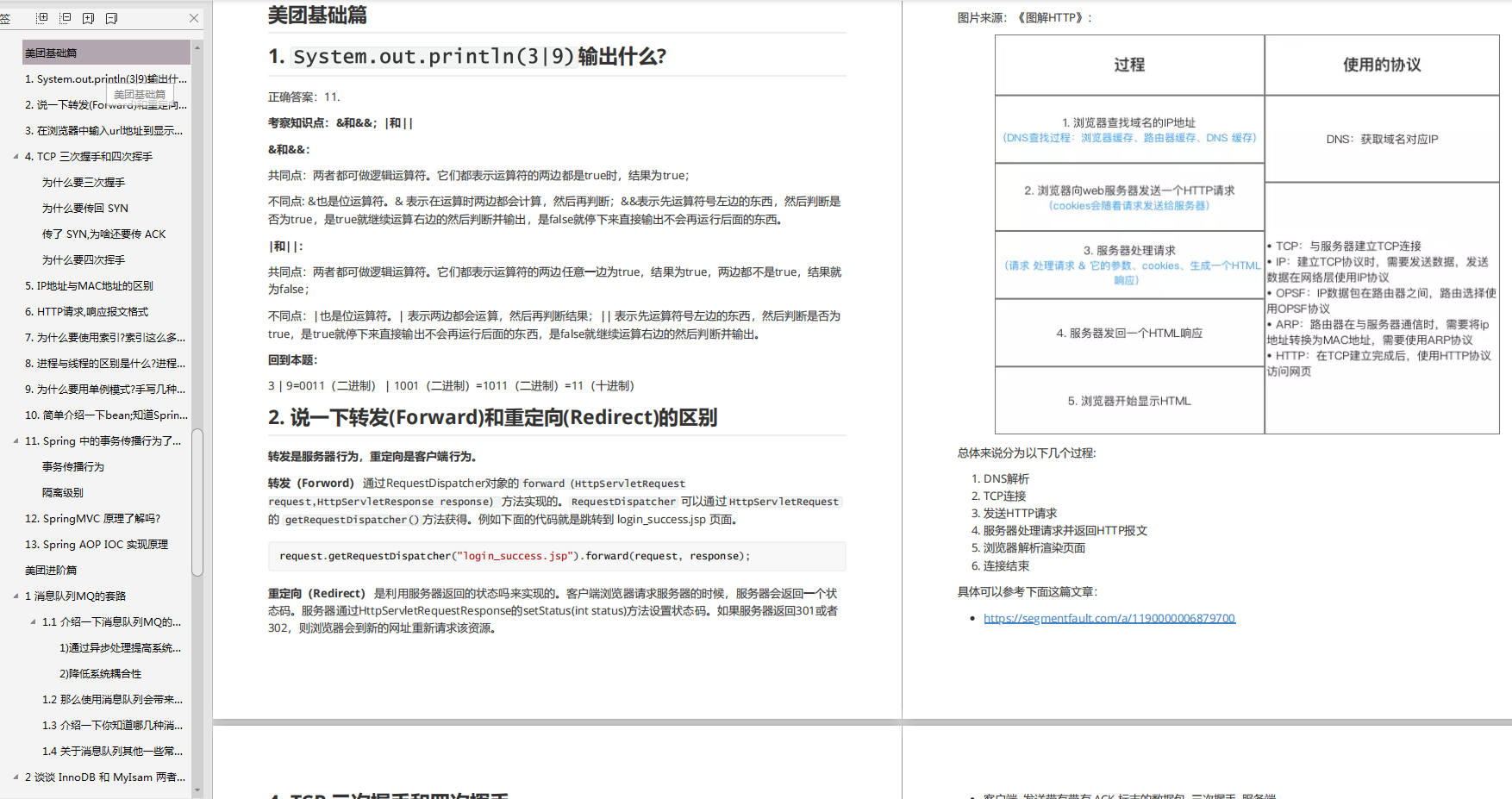Click table cell '4. 服务器发回一个HTML响应'
The width and height of the screenshot is (1512, 799).
click(1129, 333)
